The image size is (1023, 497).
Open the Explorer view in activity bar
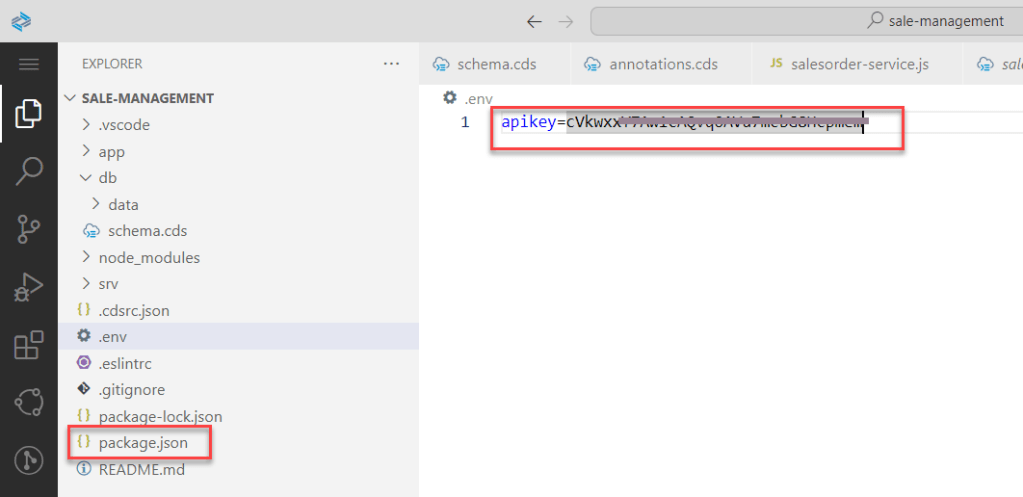click(28, 114)
